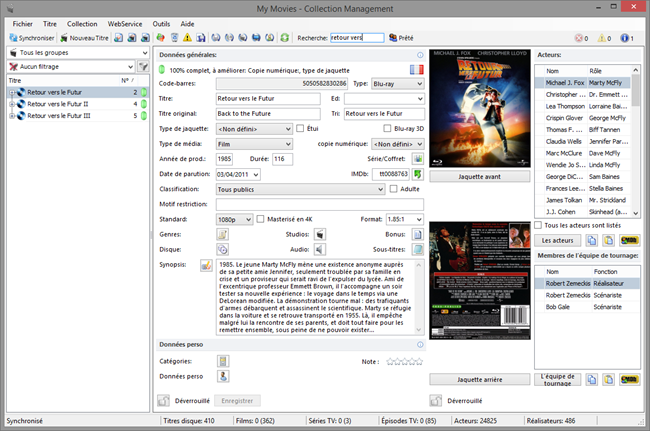Click the front cover poster thumbnail
This screenshot has width=650, height=431.
[x=480, y=108]
